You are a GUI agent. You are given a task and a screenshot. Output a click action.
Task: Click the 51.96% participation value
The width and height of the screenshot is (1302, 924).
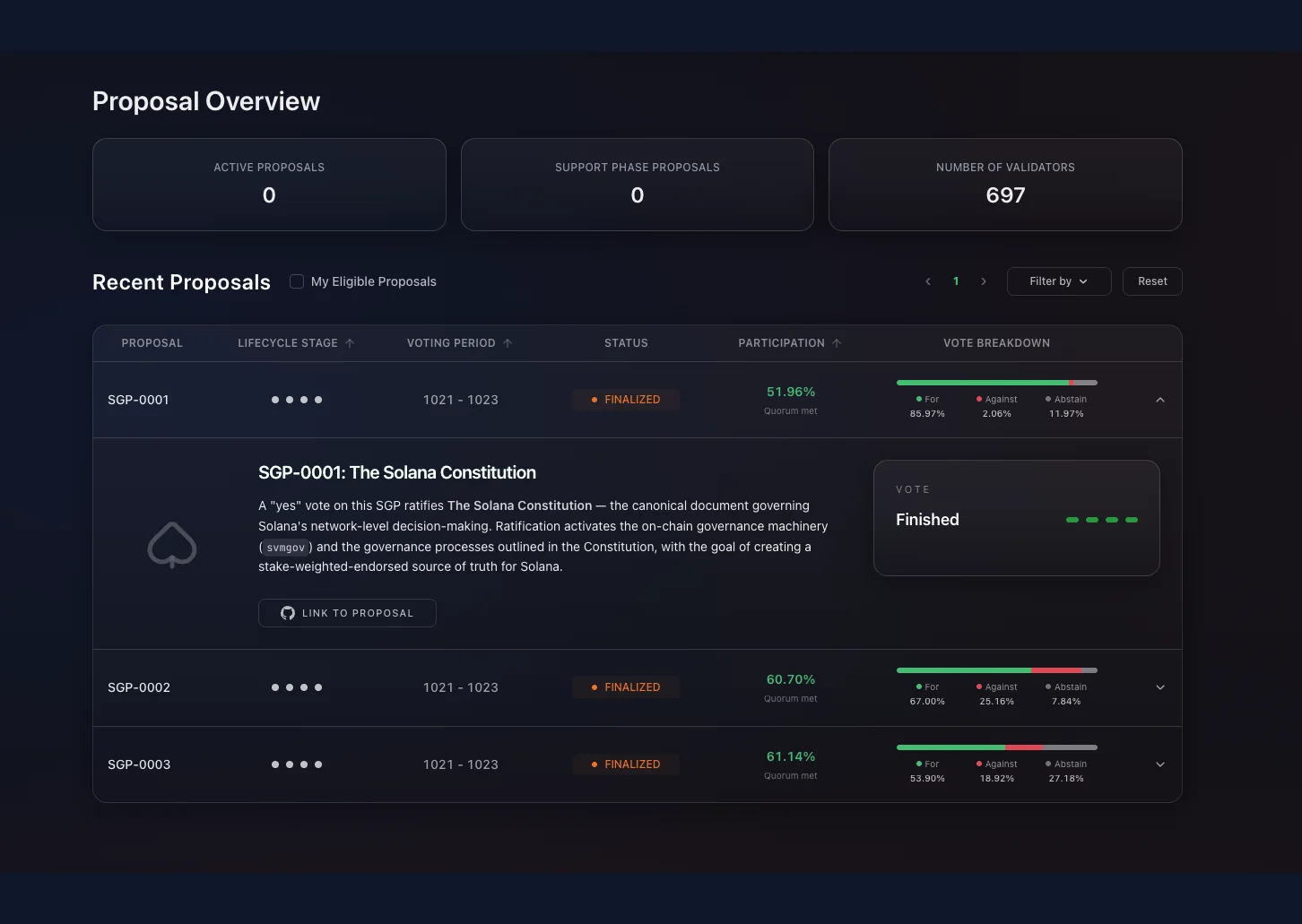tap(791, 392)
